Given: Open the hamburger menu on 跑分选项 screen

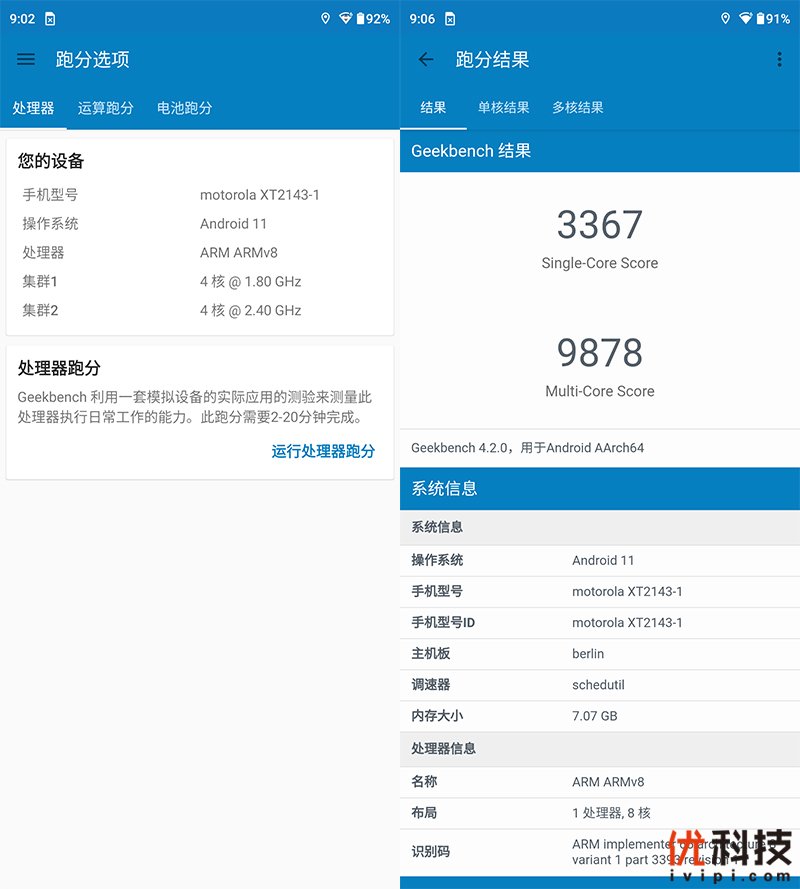Looking at the screenshot, I should (26, 59).
